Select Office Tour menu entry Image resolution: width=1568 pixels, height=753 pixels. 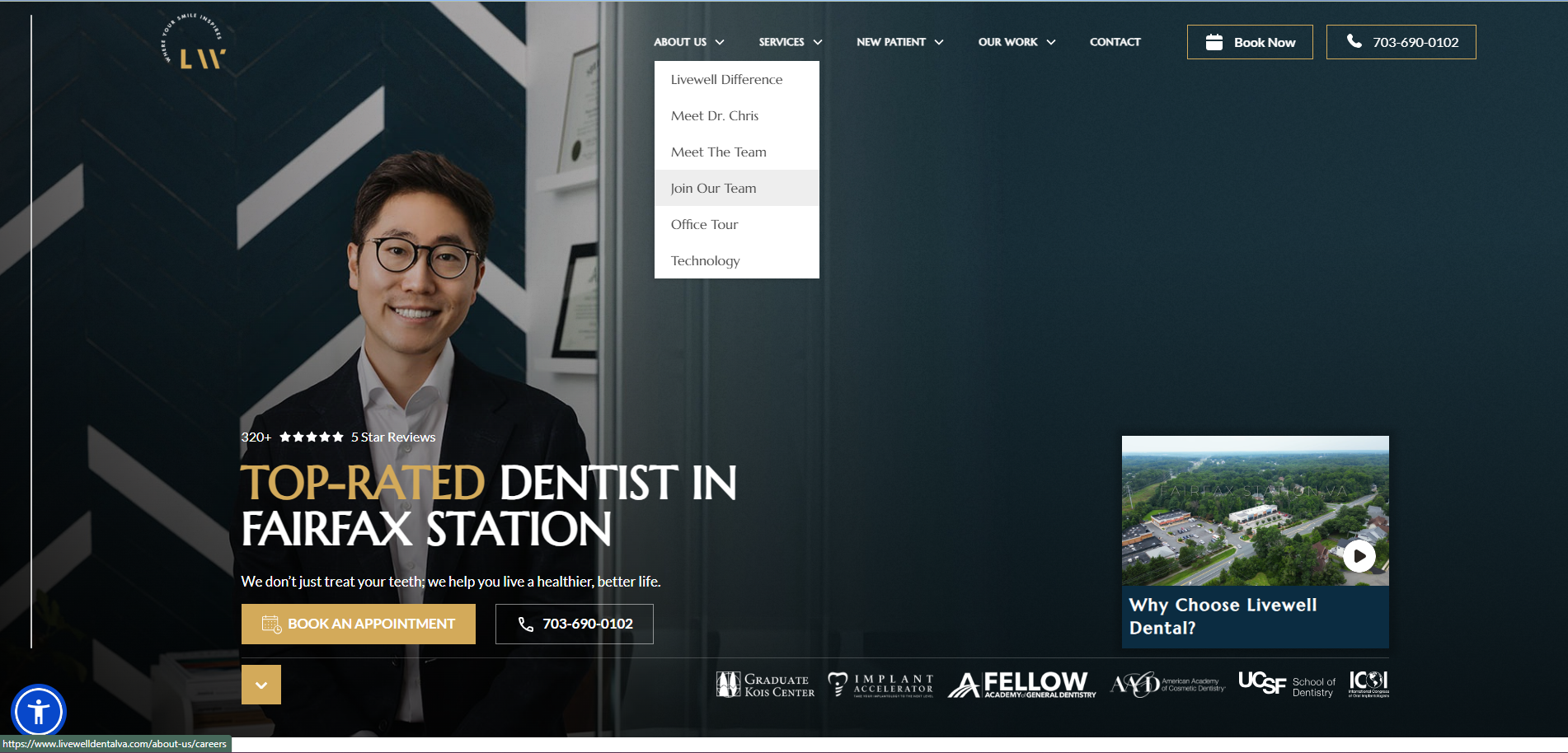pyautogui.click(x=737, y=224)
